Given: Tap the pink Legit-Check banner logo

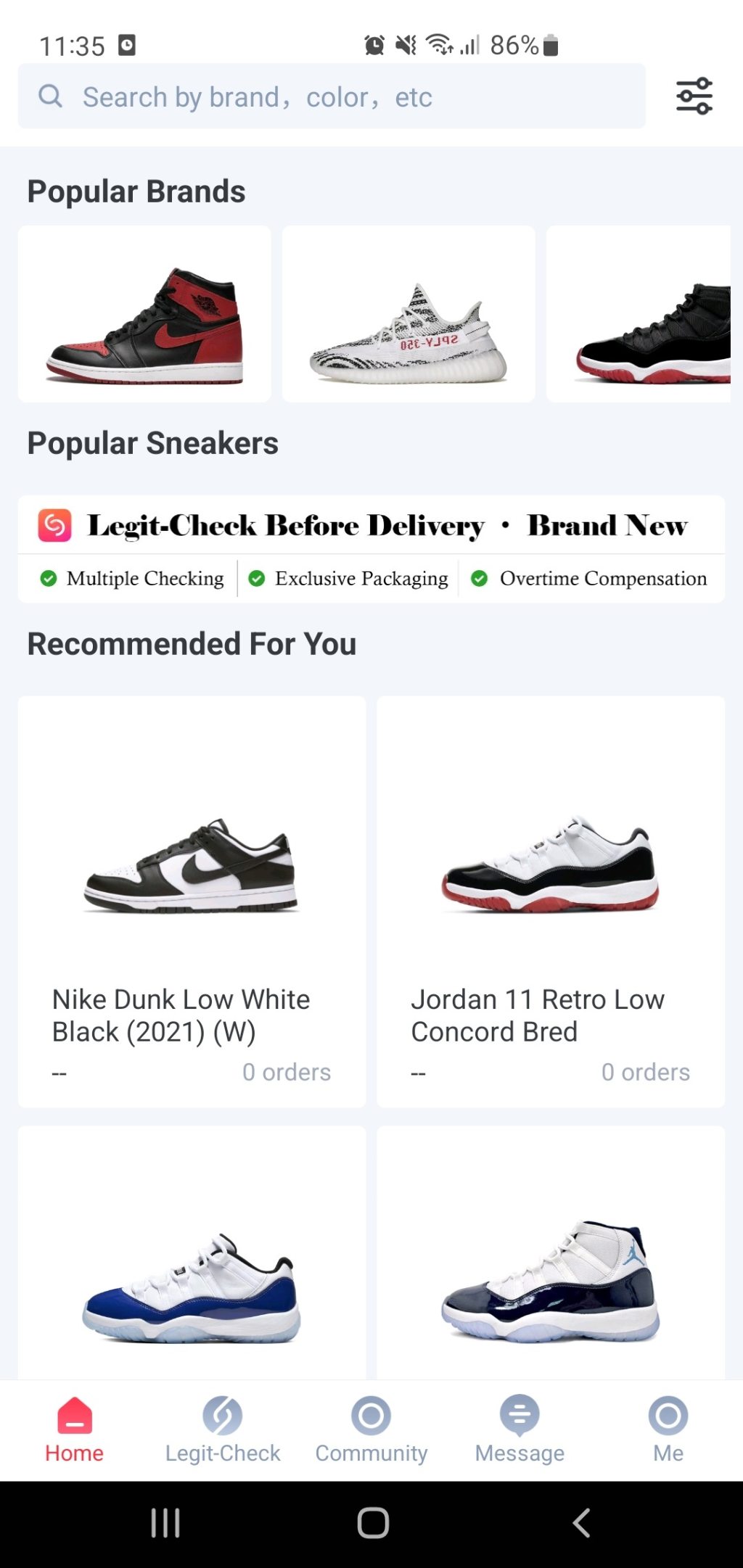Looking at the screenshot, I should pos(55,526).
